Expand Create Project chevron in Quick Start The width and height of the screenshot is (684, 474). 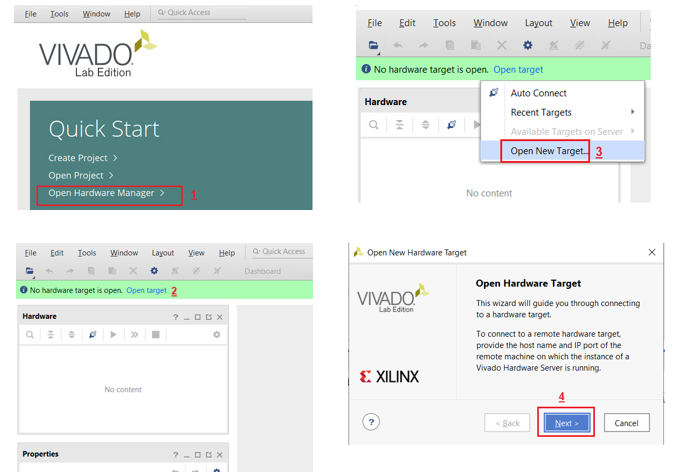[x=115, y=158]
